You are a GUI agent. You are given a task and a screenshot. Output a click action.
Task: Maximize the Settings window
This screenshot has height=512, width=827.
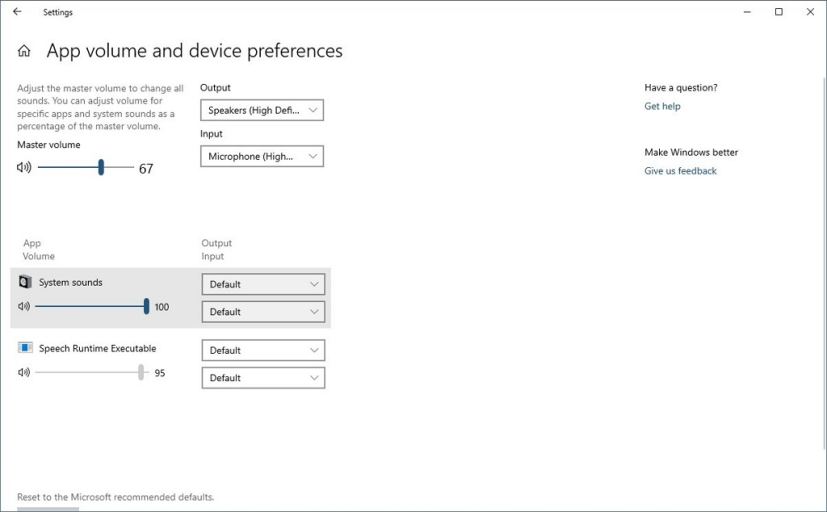tap(778, 12)
